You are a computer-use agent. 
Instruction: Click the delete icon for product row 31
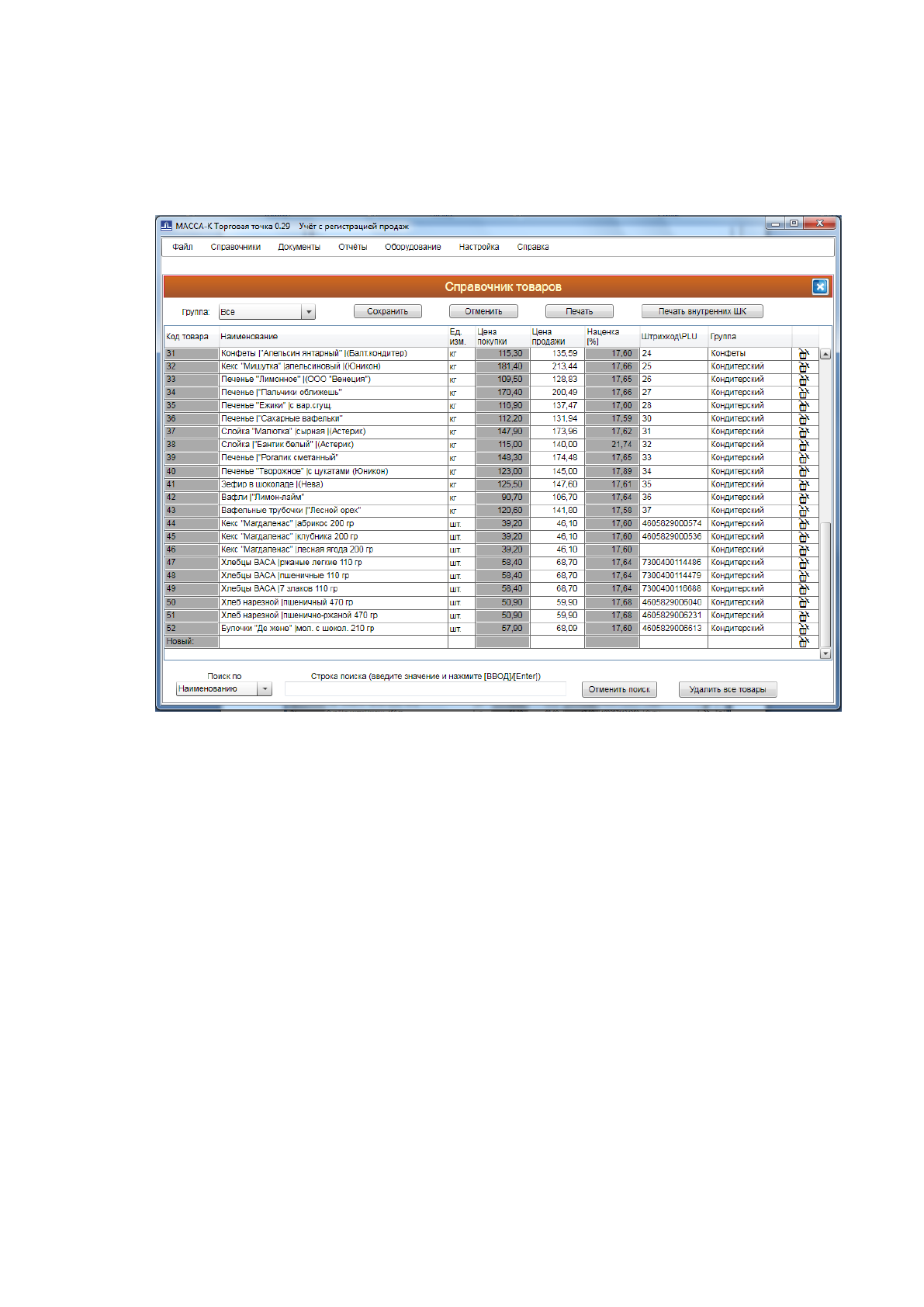pos(804,354)
